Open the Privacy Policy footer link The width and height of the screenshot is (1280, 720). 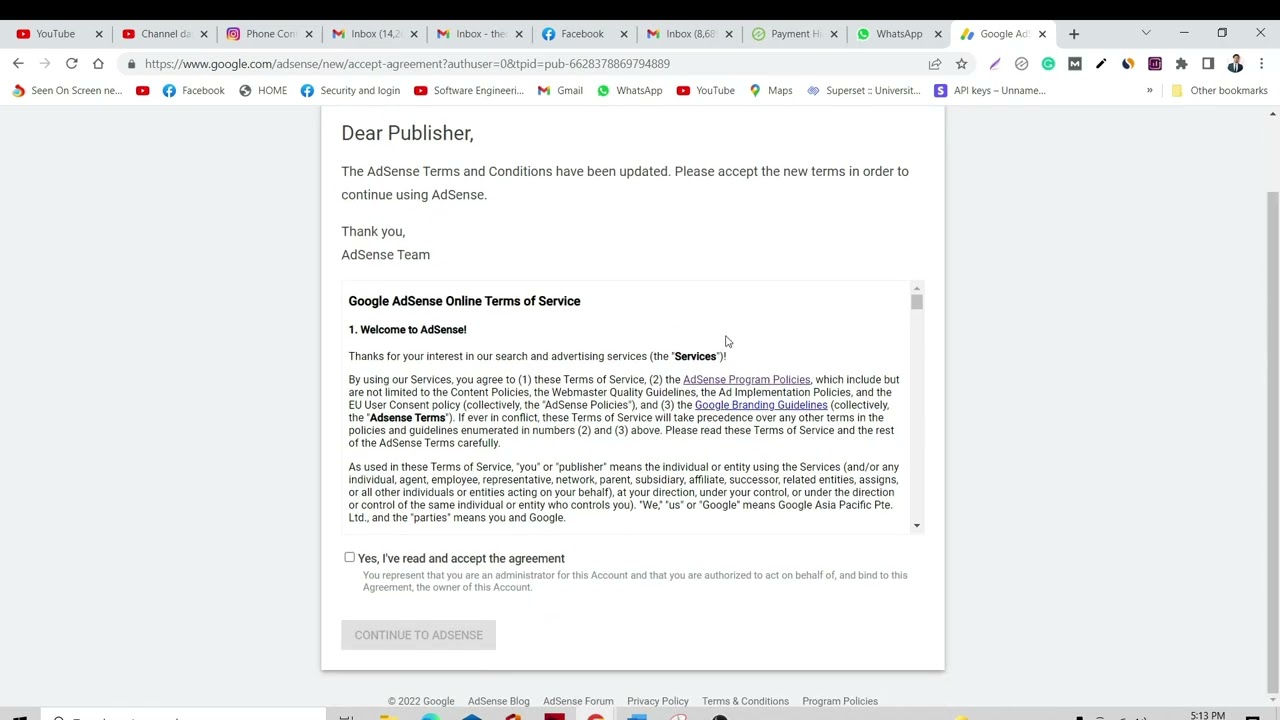(x=658, y=701)
